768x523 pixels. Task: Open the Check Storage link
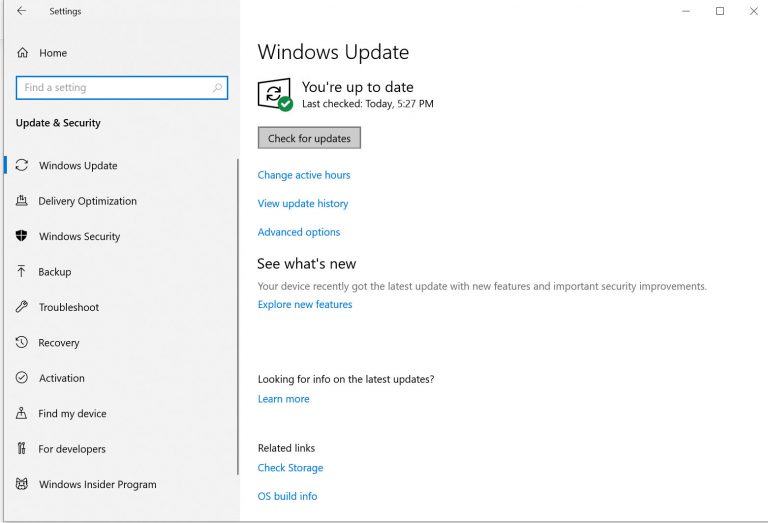coord(290,468)
